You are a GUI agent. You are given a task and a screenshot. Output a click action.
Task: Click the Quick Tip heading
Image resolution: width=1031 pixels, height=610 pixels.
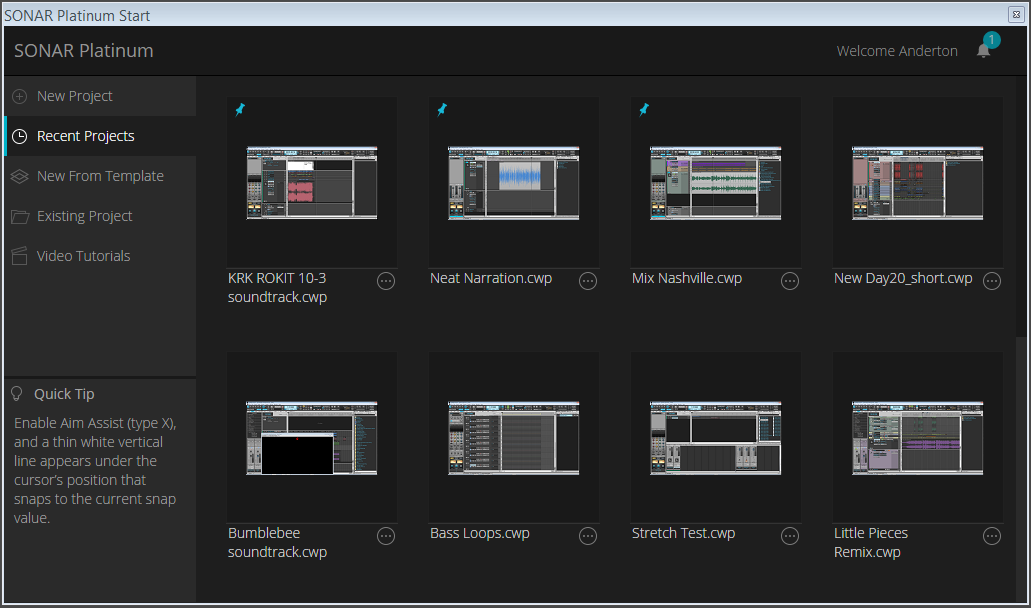click(x=64, y=394)
